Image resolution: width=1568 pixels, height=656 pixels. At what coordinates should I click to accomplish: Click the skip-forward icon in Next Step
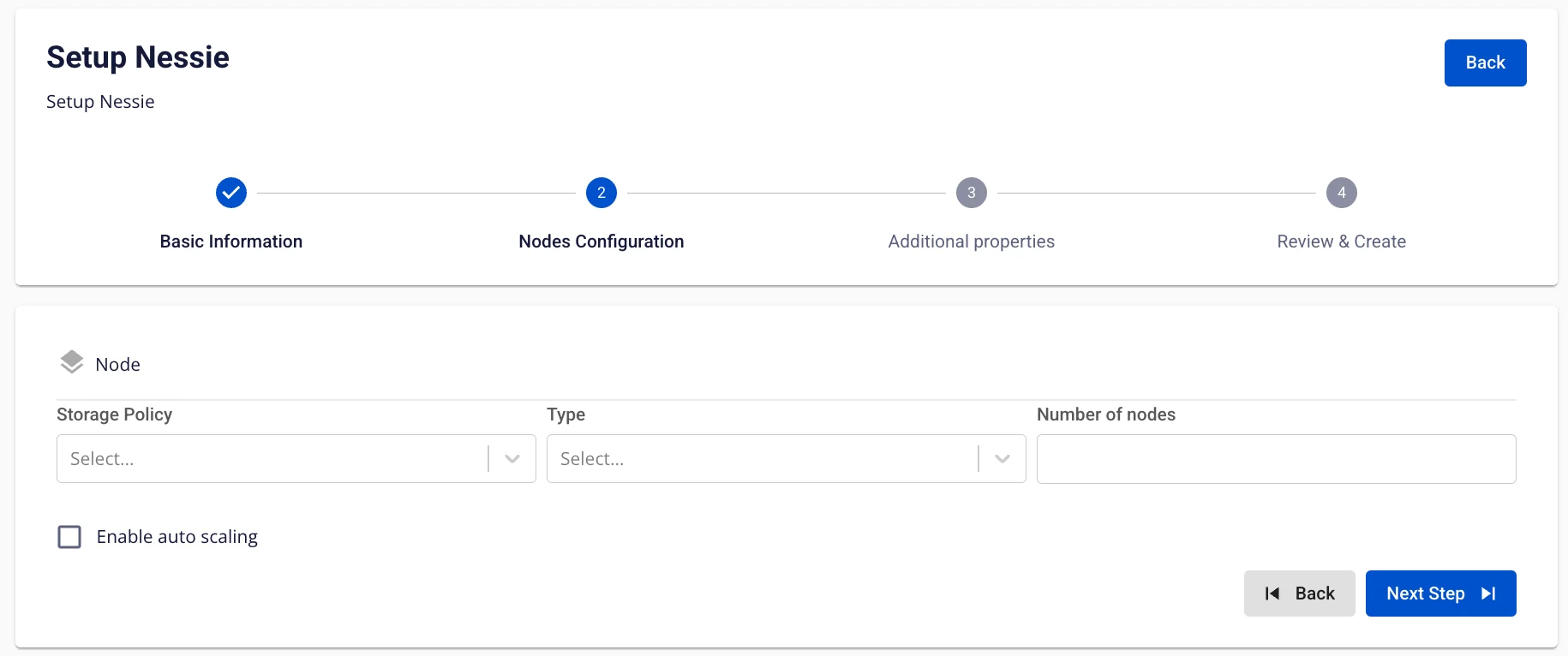1488,593
